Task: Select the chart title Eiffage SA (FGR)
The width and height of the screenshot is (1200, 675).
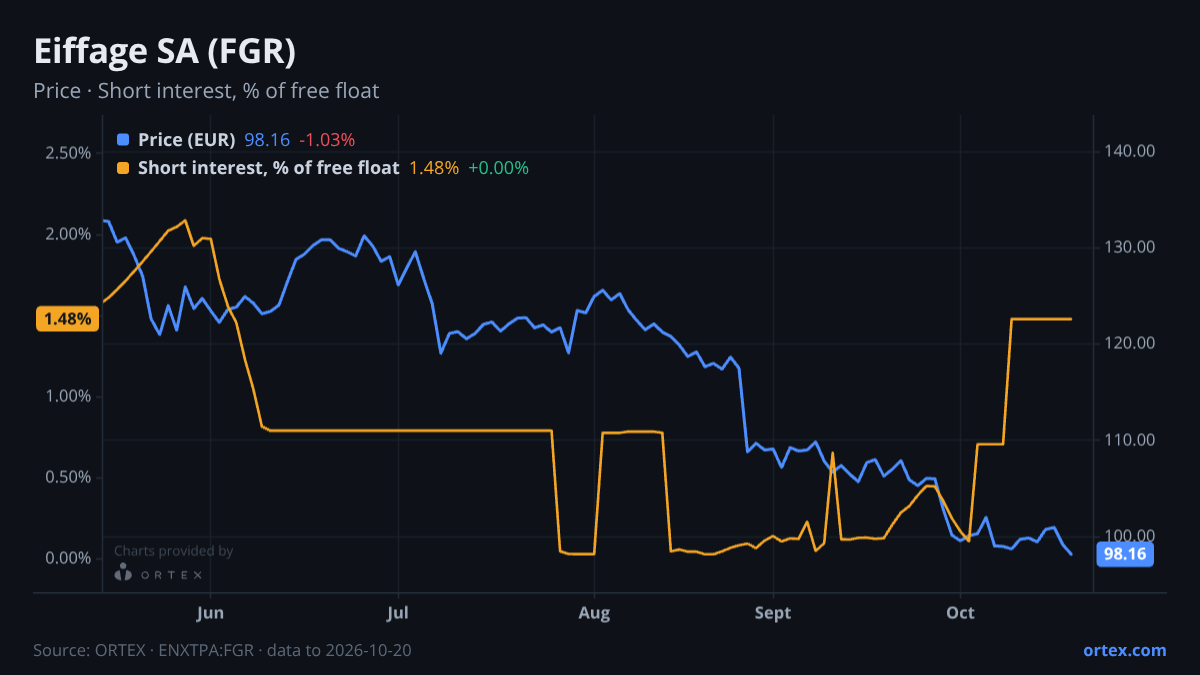Action: (x=165, y=51)
